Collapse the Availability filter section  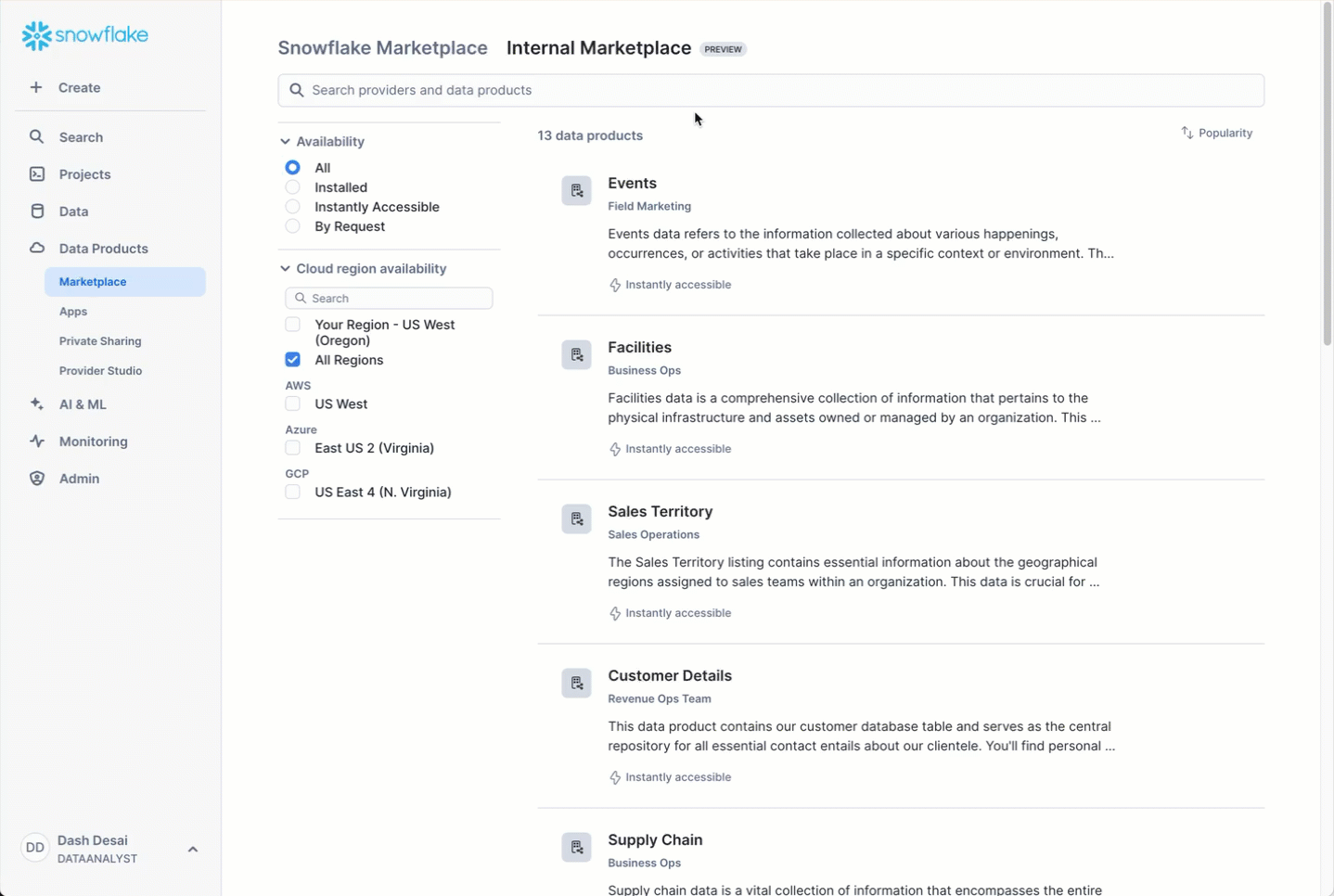285,142
